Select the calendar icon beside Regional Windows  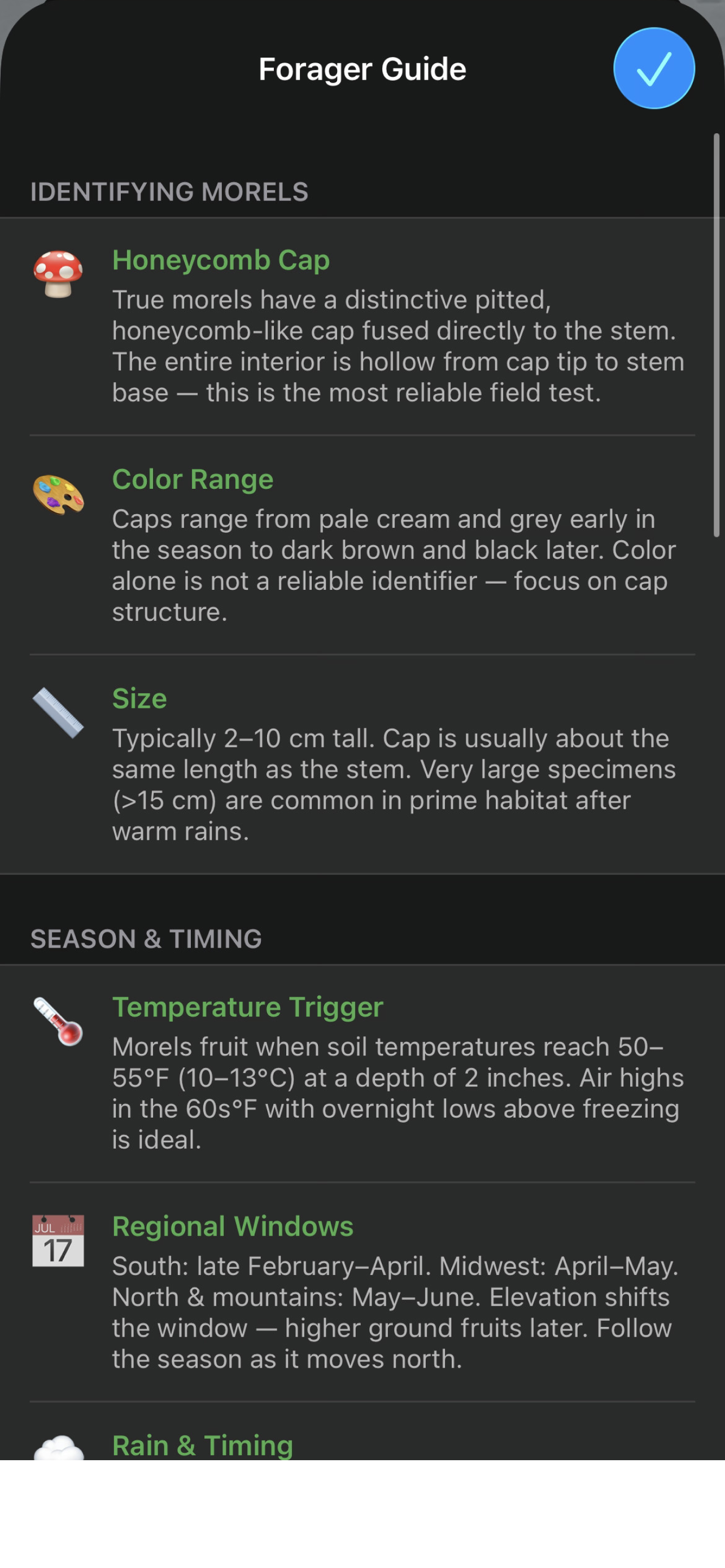point(58,1242)
